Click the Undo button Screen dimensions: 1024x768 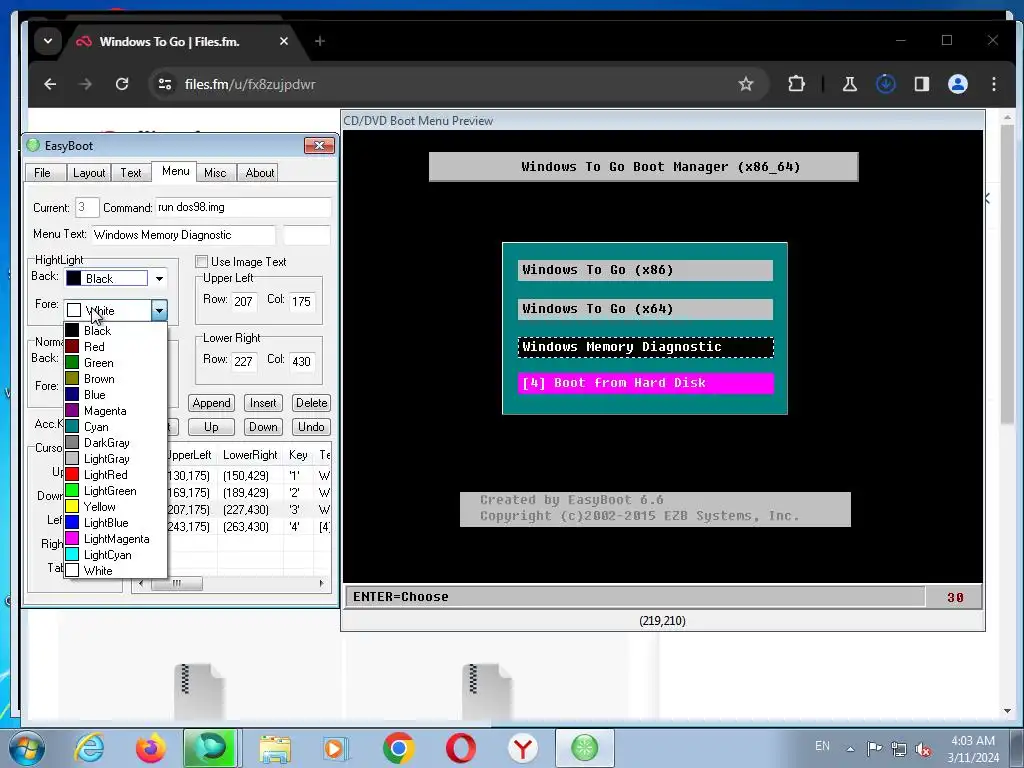(x=312, y=427)
